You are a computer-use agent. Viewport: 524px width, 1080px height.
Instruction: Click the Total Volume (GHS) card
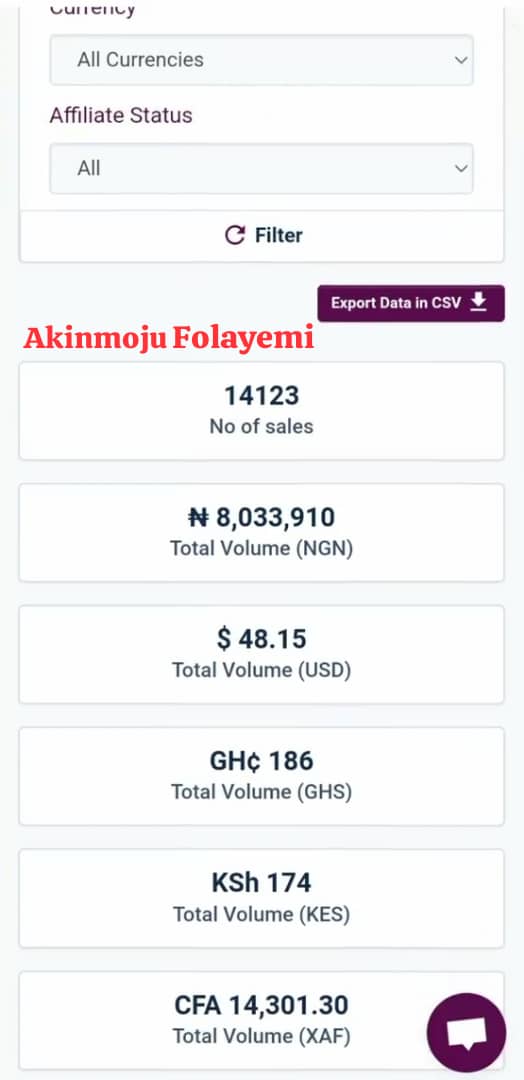(x=262, y=776)
